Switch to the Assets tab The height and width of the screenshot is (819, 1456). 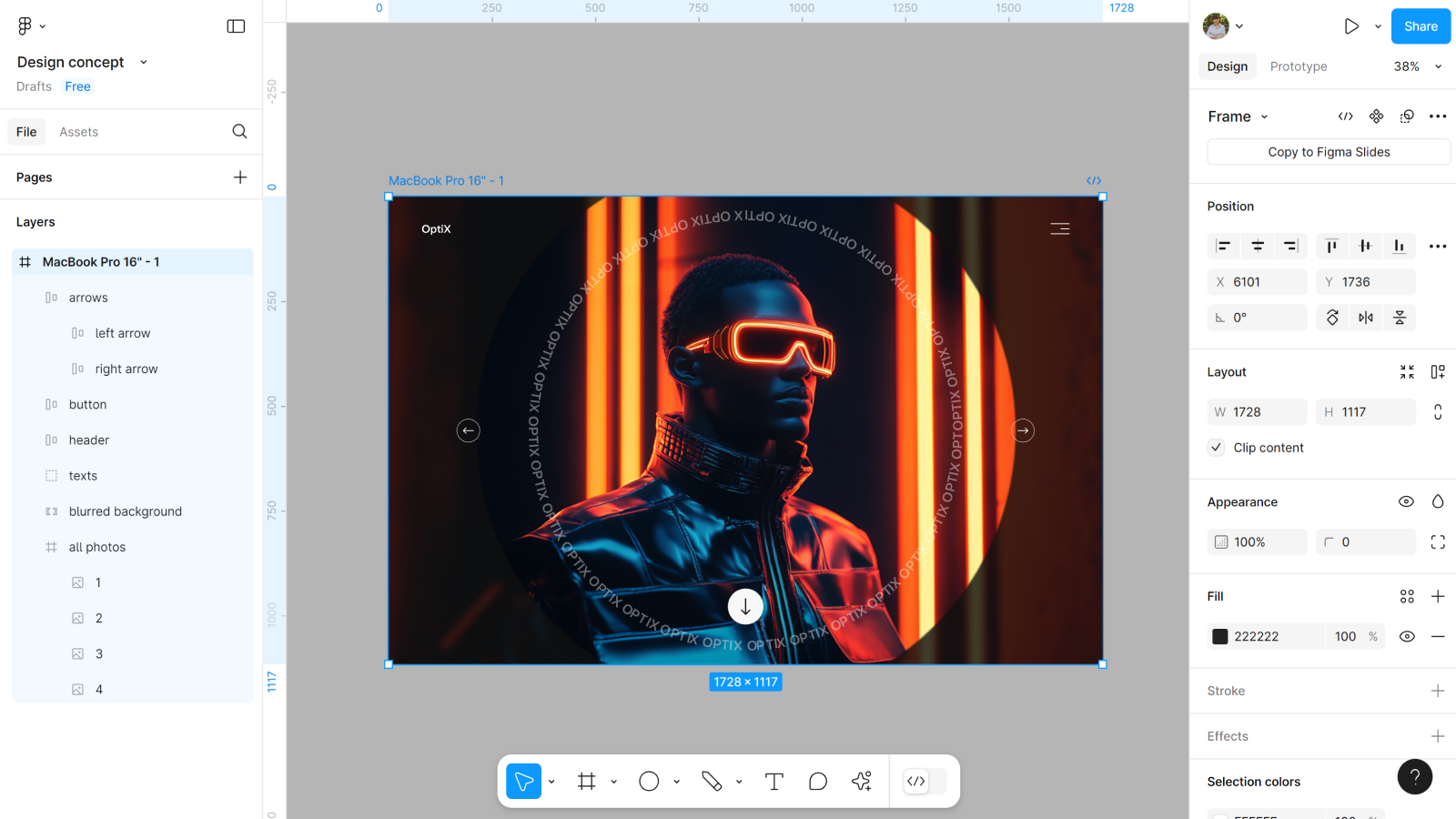78,132
